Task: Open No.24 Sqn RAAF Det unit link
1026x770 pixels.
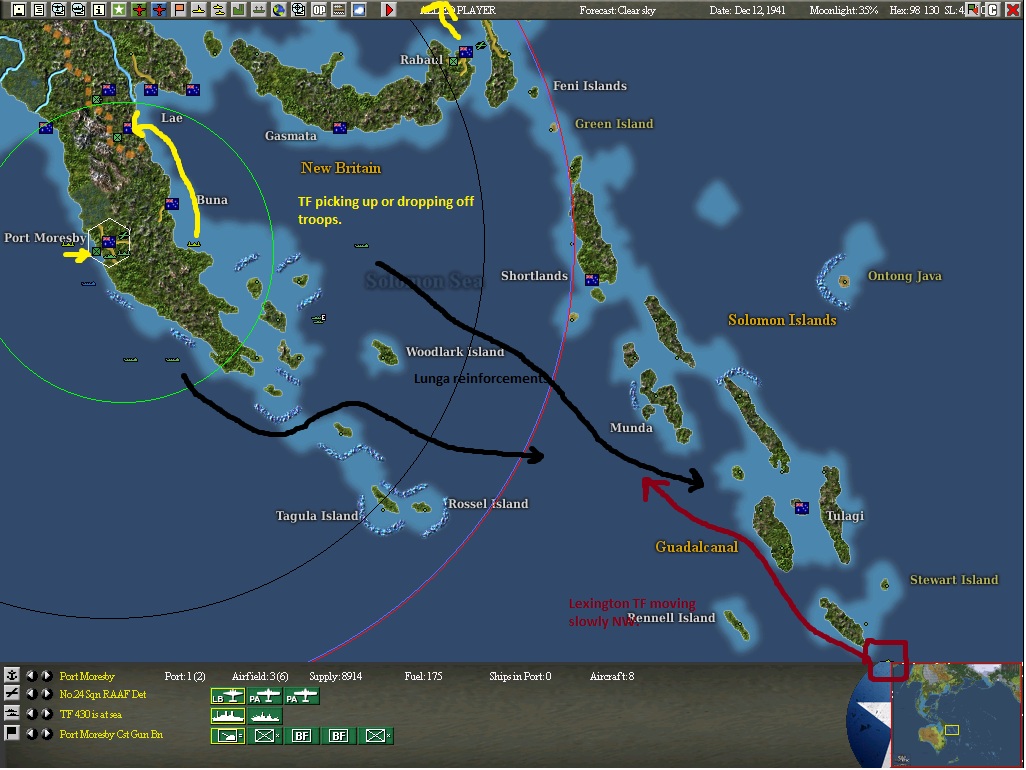Action: (103, 694)
